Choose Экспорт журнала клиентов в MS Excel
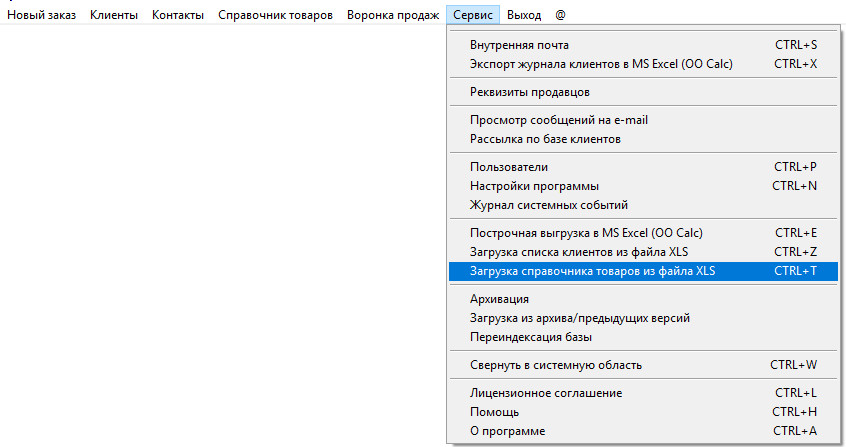846x447 pixels. 601,64
